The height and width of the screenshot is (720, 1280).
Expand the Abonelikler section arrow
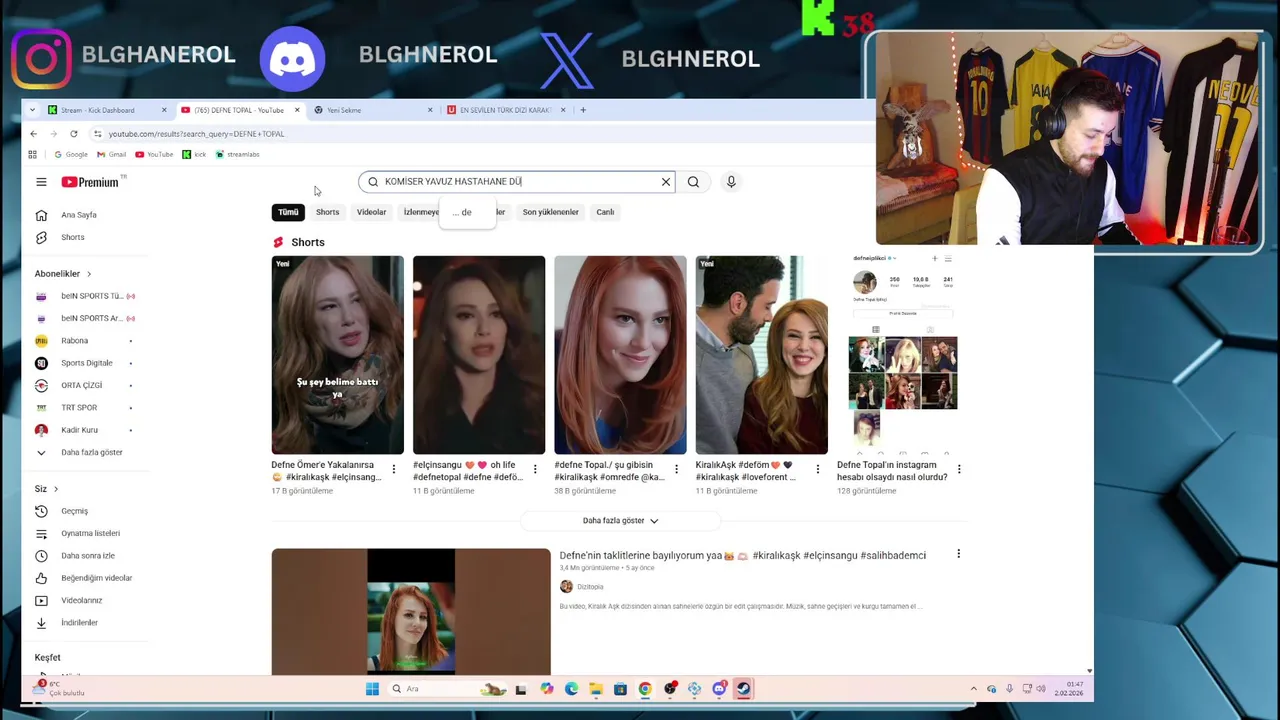pos(88,274)
